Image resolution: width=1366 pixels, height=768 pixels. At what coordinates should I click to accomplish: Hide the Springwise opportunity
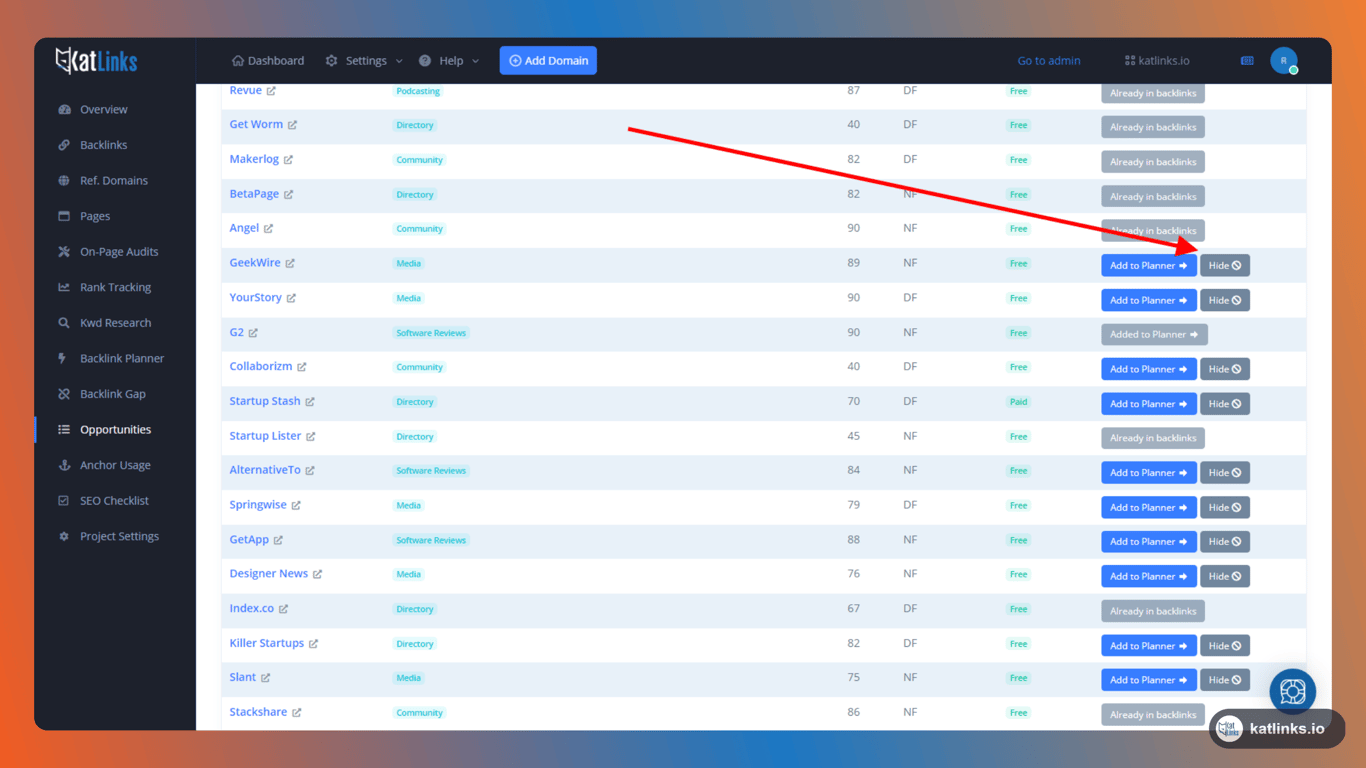click(x=1225, y=508)
